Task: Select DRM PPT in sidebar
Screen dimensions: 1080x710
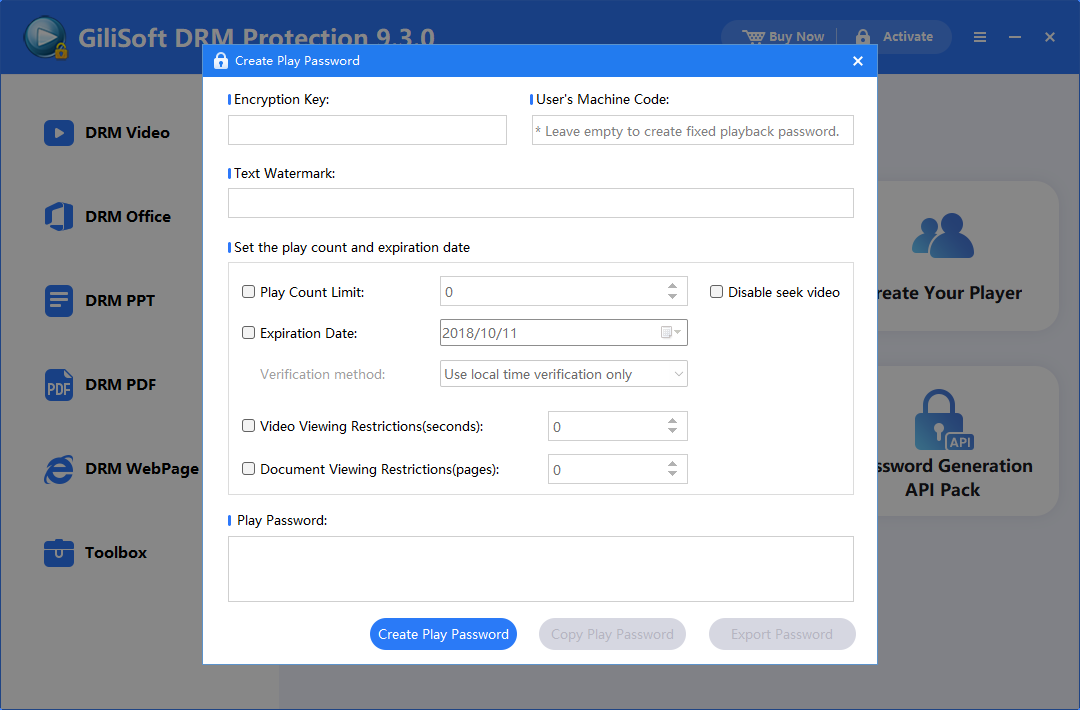Action: [x=120, y=301]
